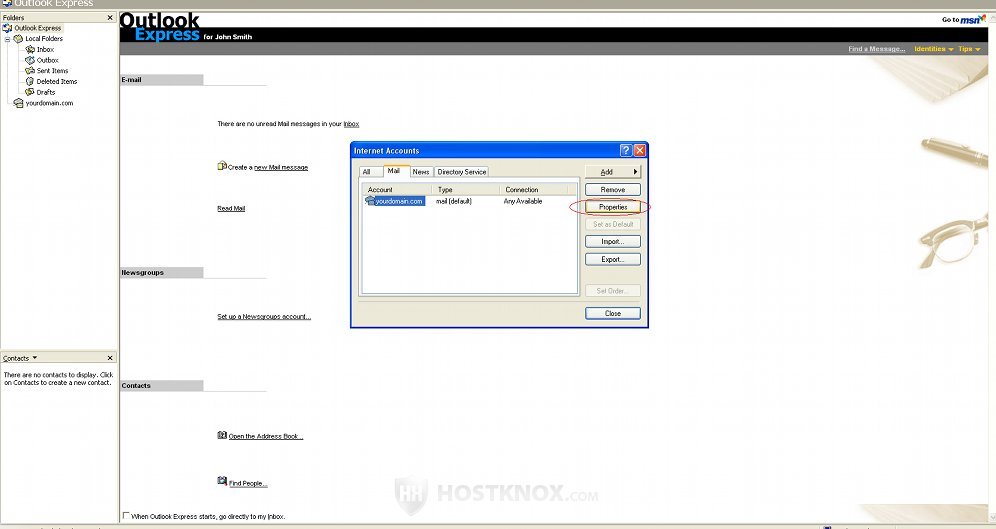
Task: Click the Find People link
Action: click(248, 483)
